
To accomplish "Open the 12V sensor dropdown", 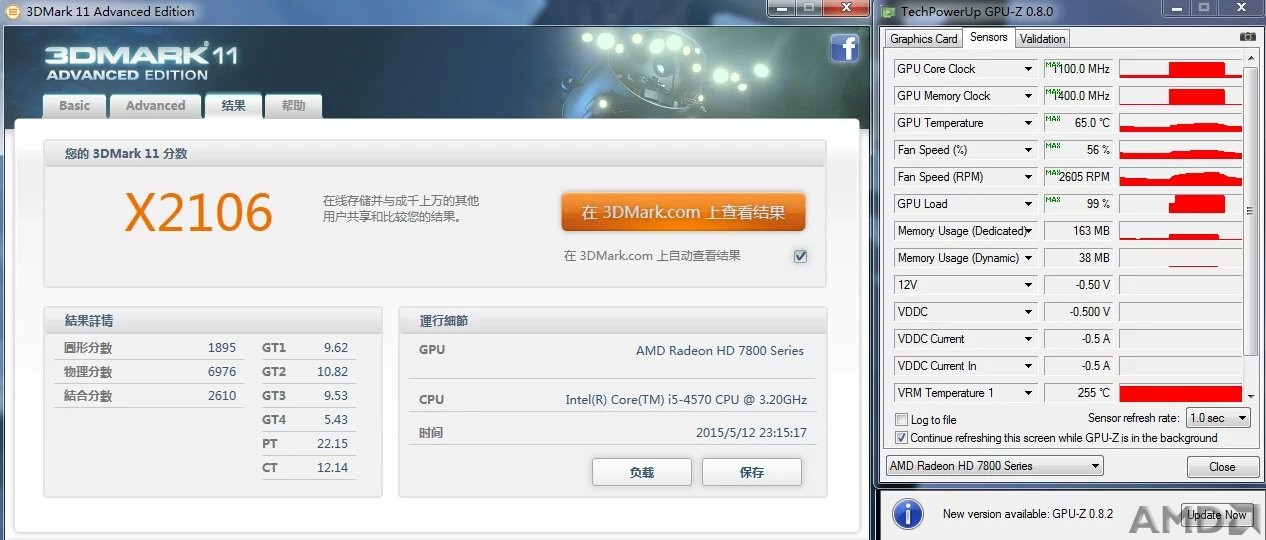I will [x=1028, y=285].
